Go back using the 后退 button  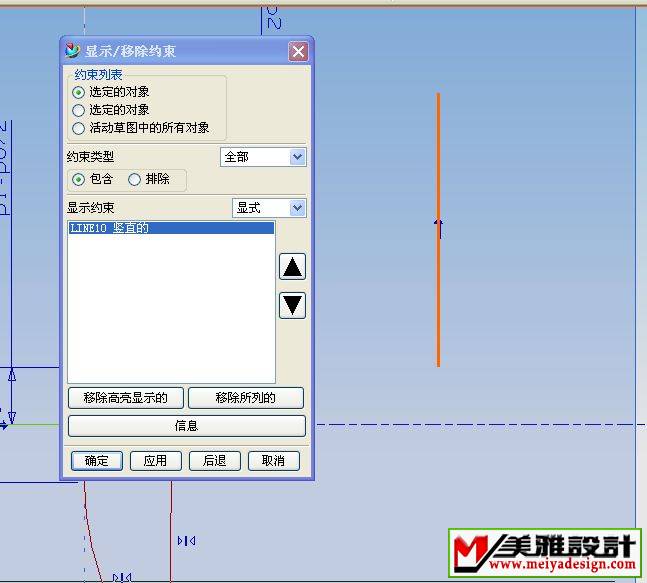point(214,461)
